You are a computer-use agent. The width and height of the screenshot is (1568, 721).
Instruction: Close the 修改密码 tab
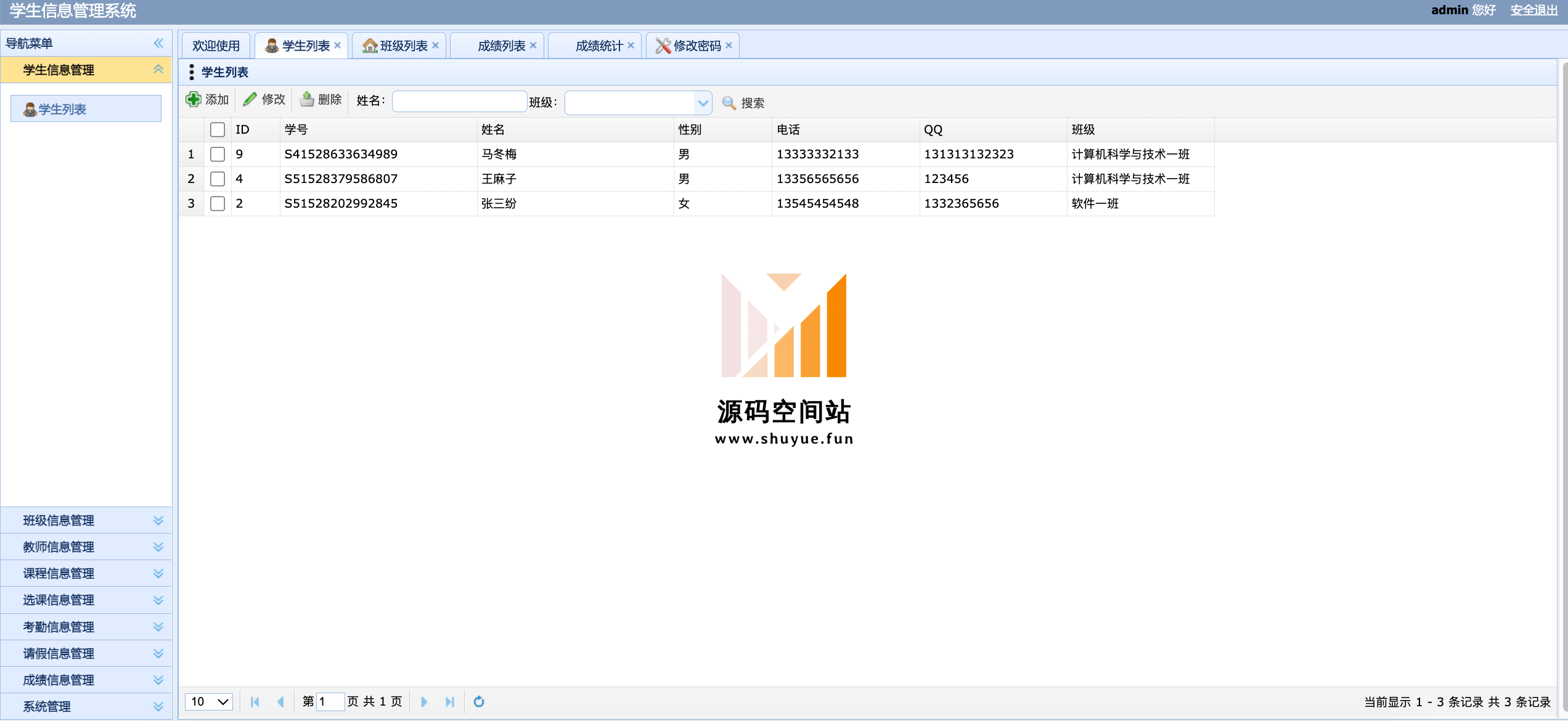click(x=729, y=46)
